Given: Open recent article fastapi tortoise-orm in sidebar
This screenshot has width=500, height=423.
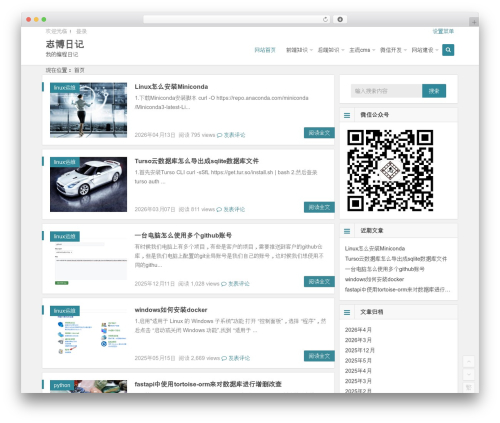Looking at the screenshot, I should (397, 290).
